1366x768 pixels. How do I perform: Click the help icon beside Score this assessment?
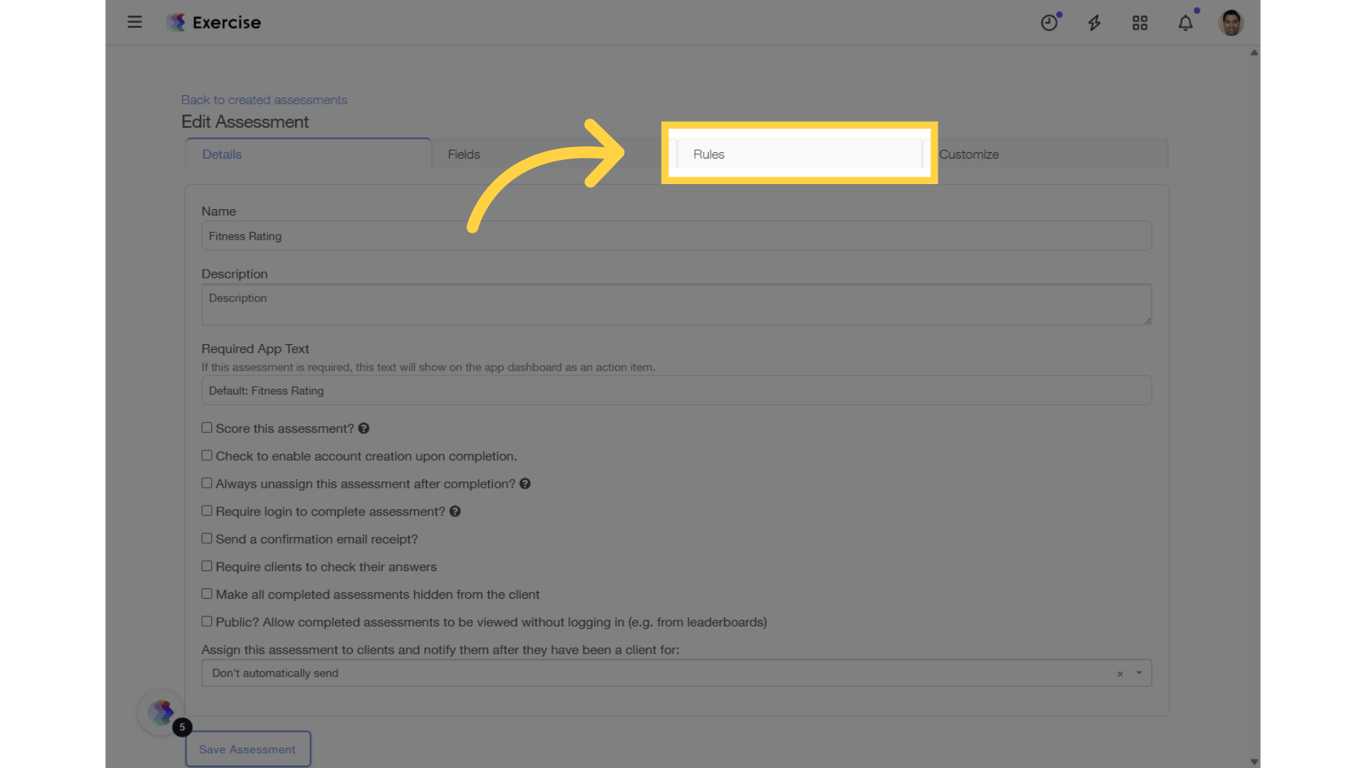point(363,428)
